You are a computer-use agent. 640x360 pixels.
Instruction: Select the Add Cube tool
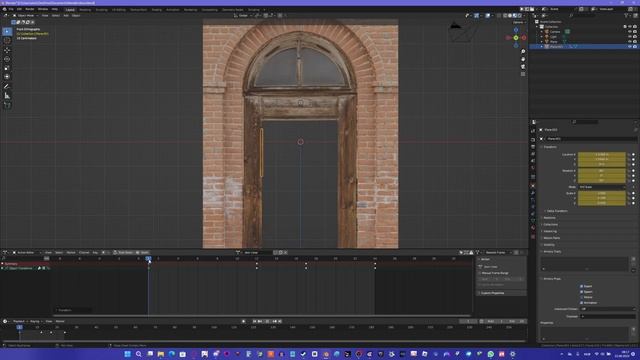pyautogui.click(x=7, y=105)
